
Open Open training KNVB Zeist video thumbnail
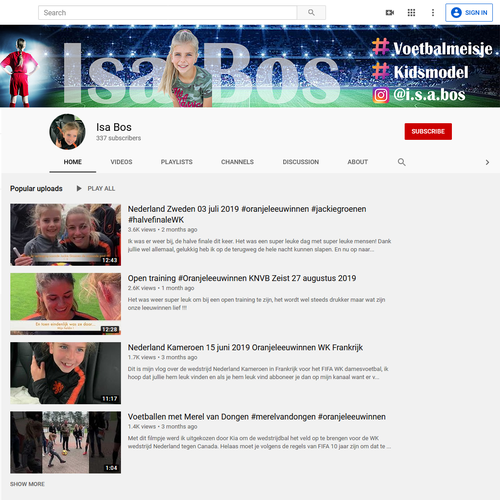click(x=66, y=304)
